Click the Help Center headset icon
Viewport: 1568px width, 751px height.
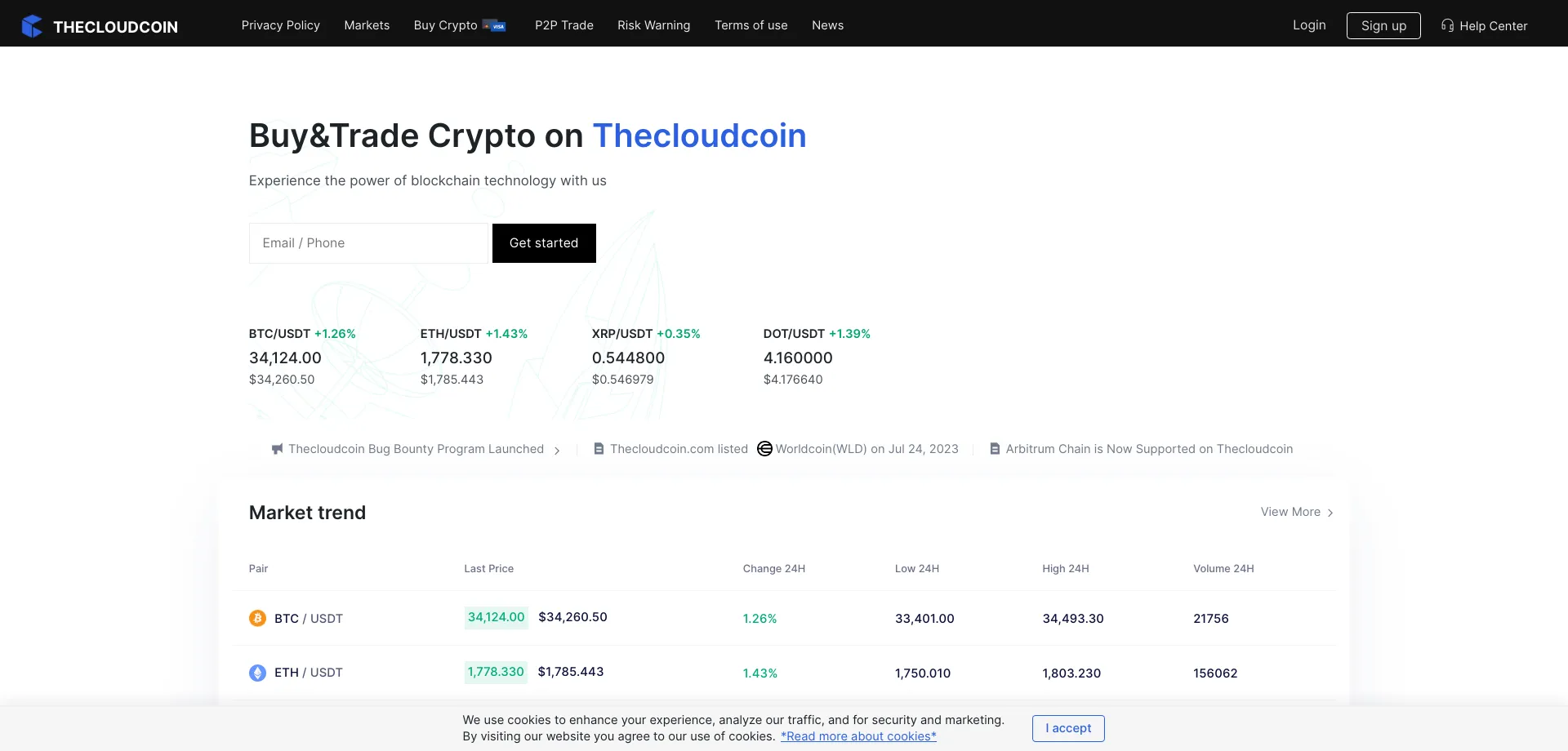pos(1447,25)
